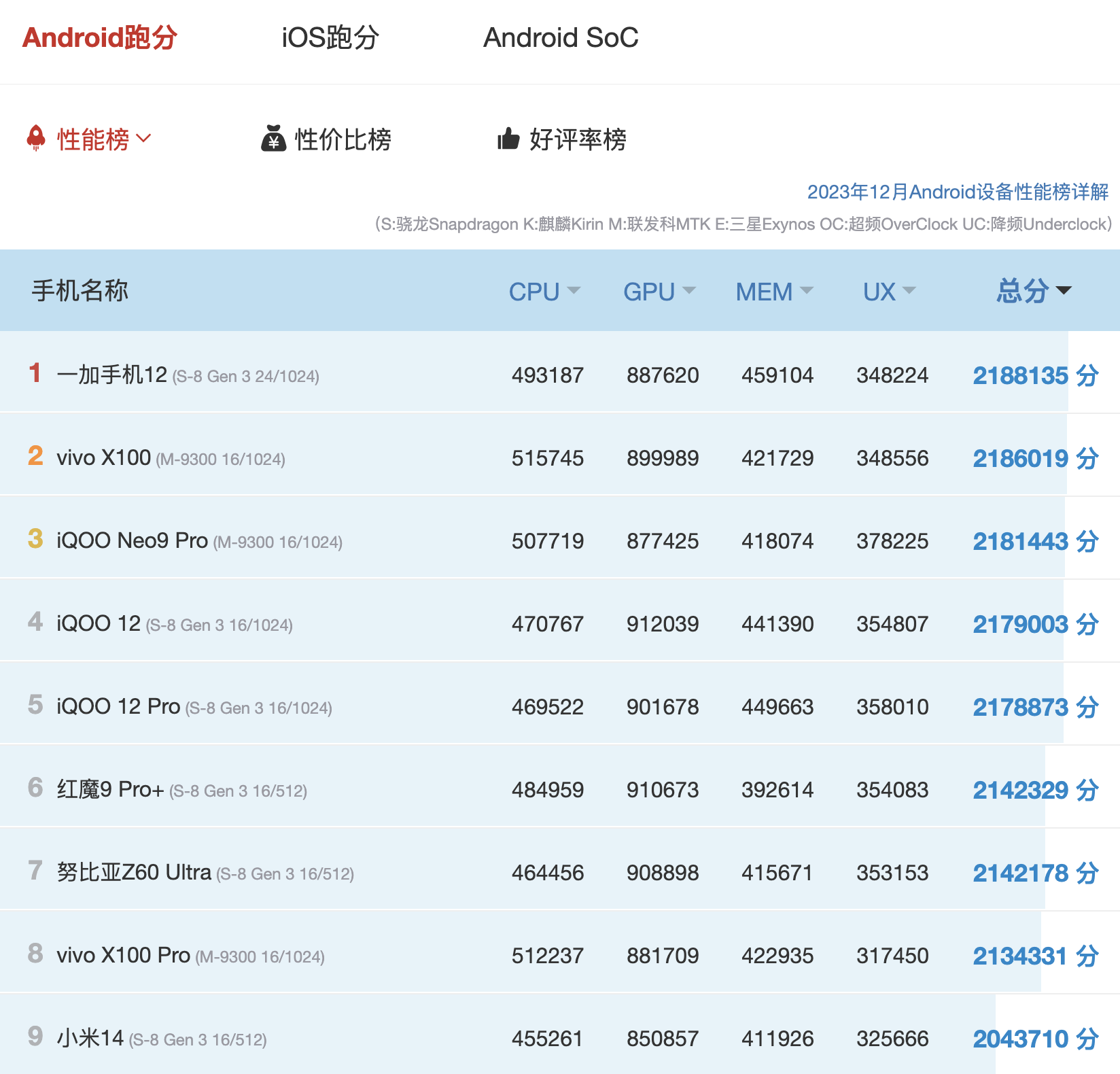Screen dimensions: 1120x1074
Task: Open iQOO Neo9 Pro phone entry
Action: pyautogui.click(x=199, y=540)
